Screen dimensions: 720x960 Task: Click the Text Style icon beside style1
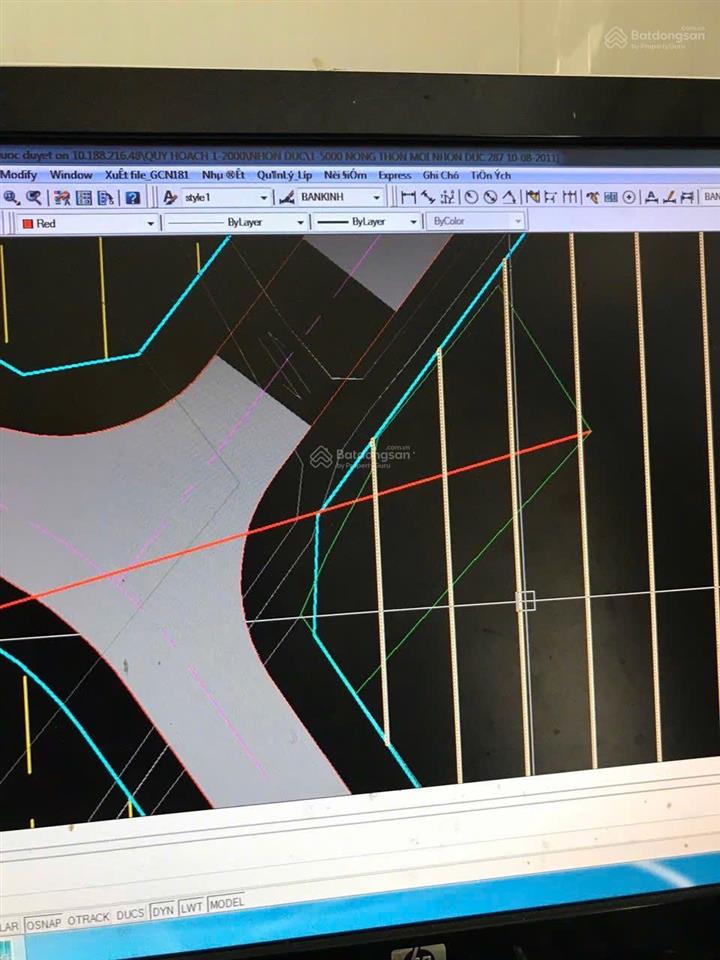170,197
